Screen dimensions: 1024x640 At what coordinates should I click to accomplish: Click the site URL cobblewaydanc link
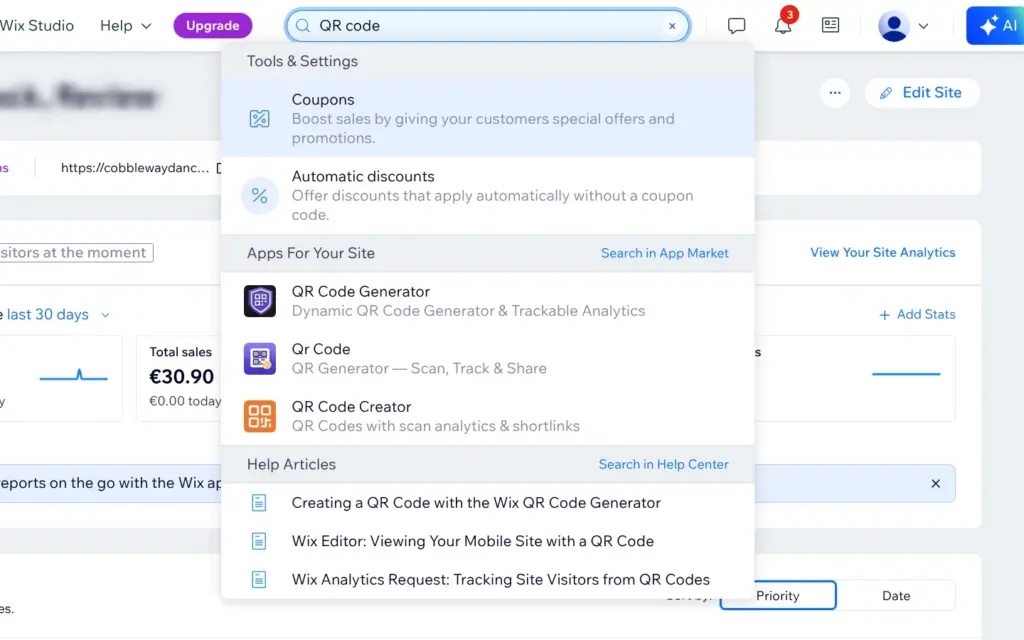click(135, 168)
